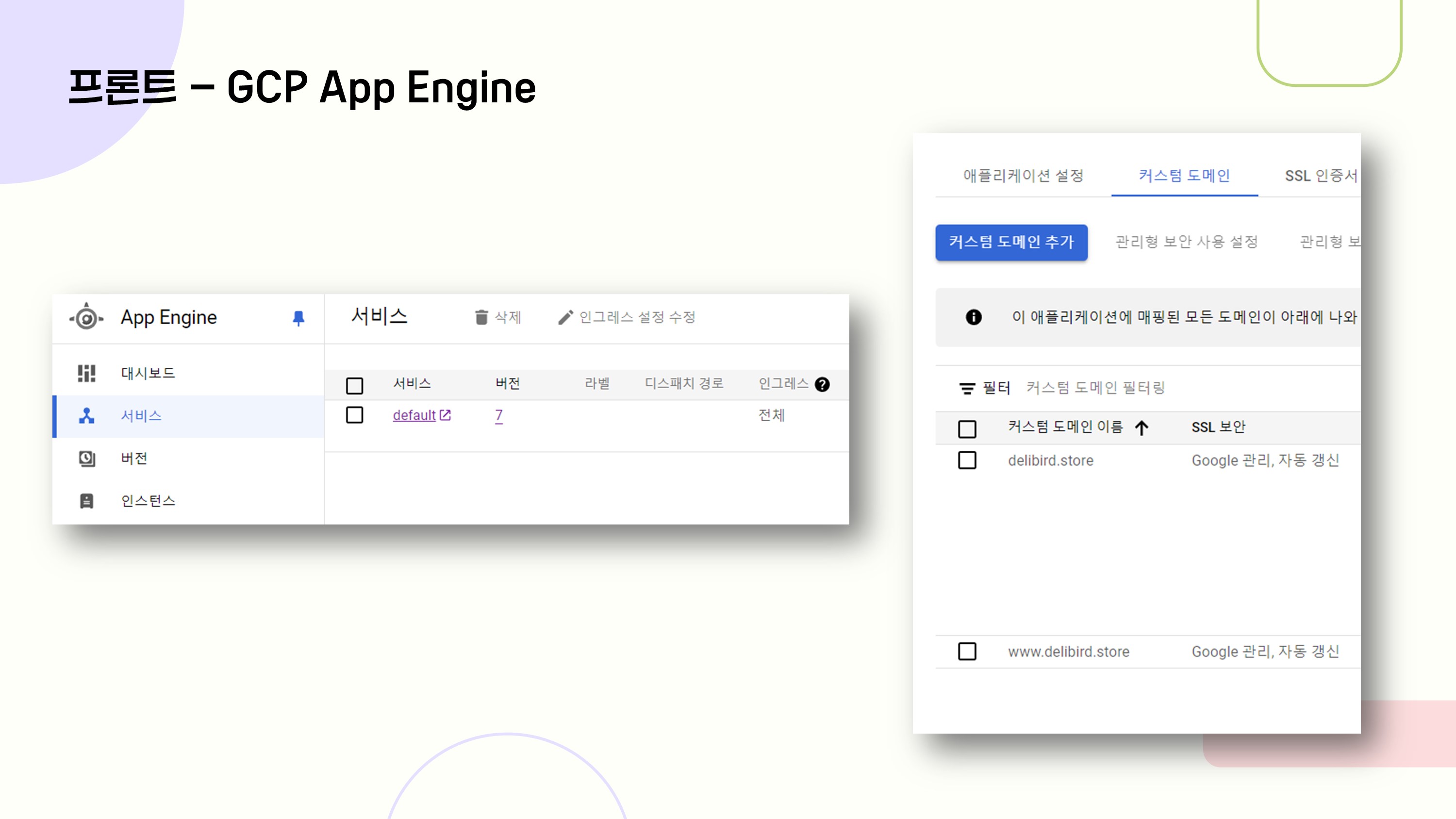
Task: Click the pencil 인그레스 설정 수정 icon
Action: coord(565,317)
